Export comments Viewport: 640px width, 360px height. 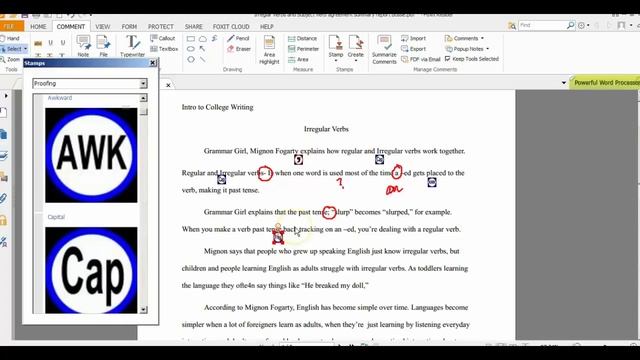(x=413, y=49)
